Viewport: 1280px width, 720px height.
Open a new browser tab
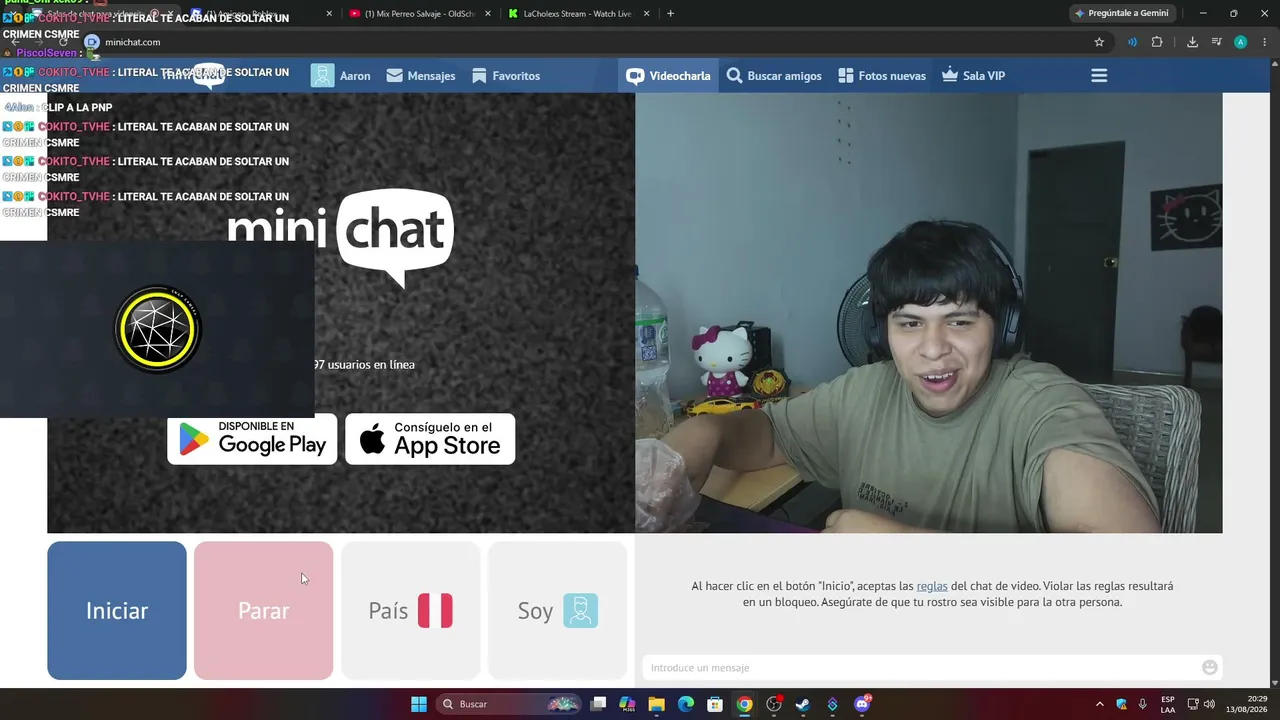tap(670, 14)
